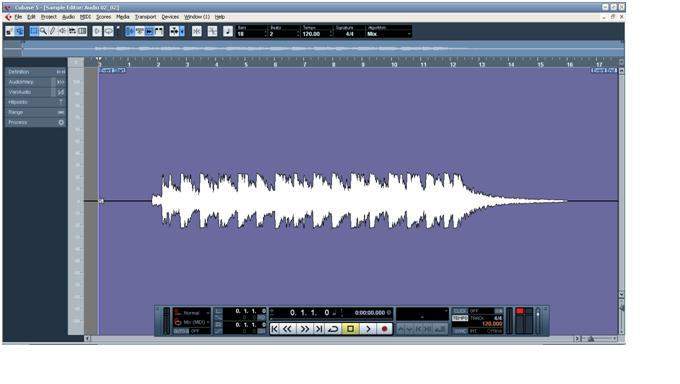Toggle the Cycle loop button in transport

click(333, 329)
